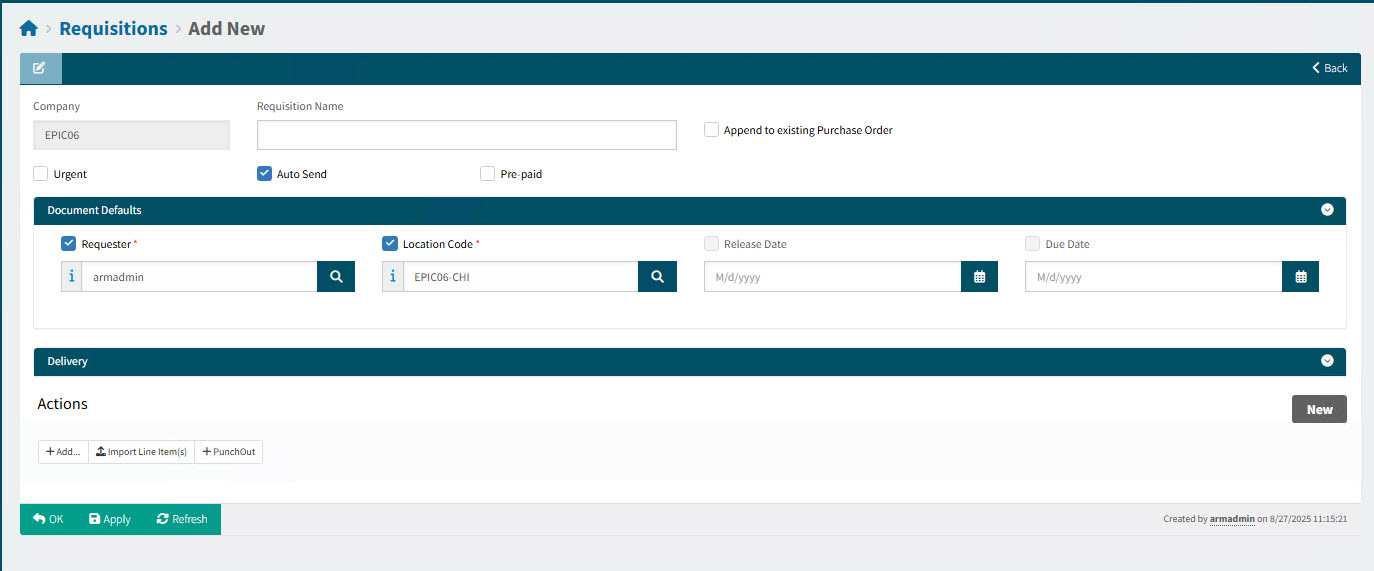Go to the home page icon
1374x571 pixels.
[x=28, y=29]
